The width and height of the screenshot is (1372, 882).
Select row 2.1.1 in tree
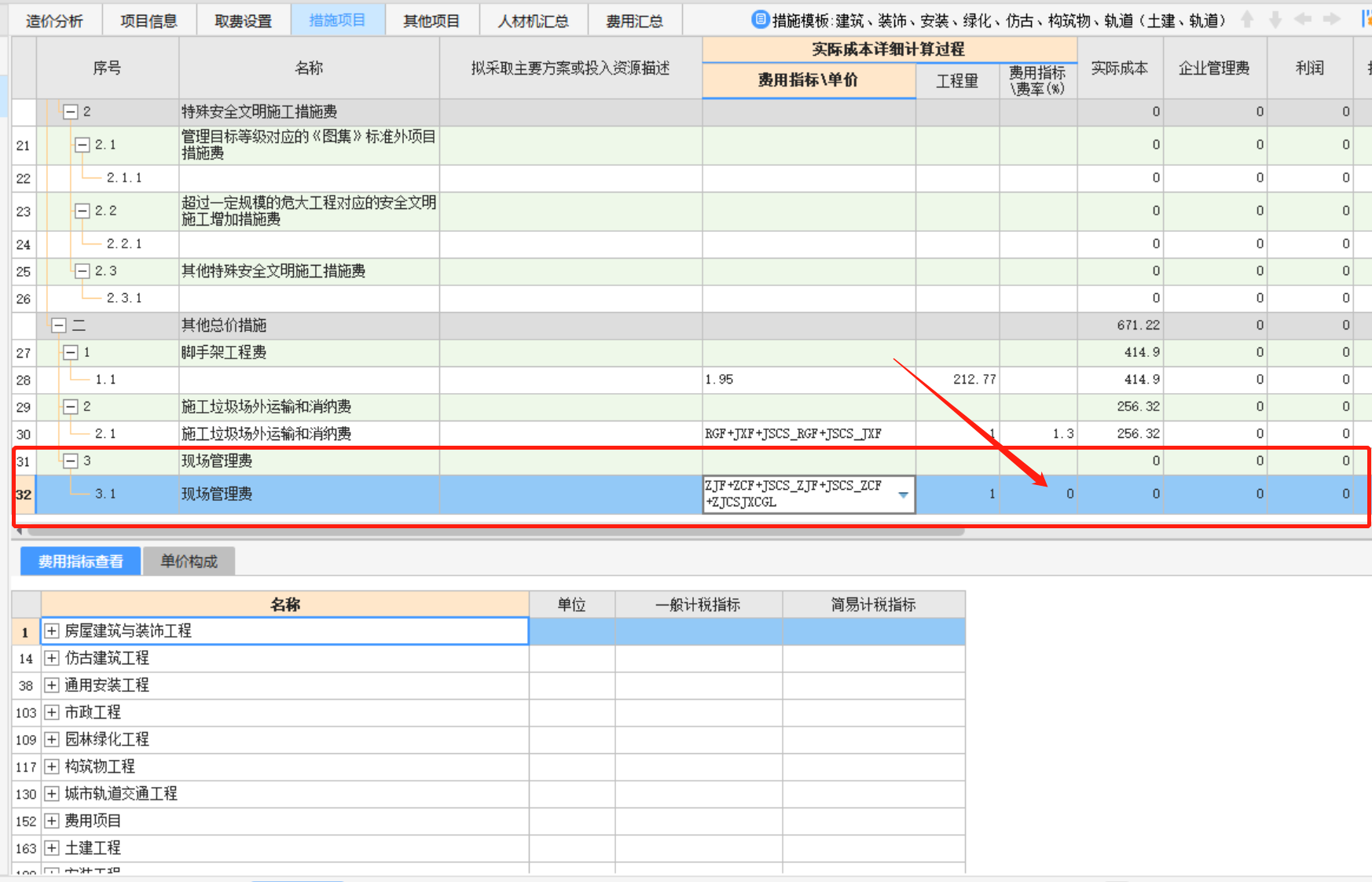[124, 178]
